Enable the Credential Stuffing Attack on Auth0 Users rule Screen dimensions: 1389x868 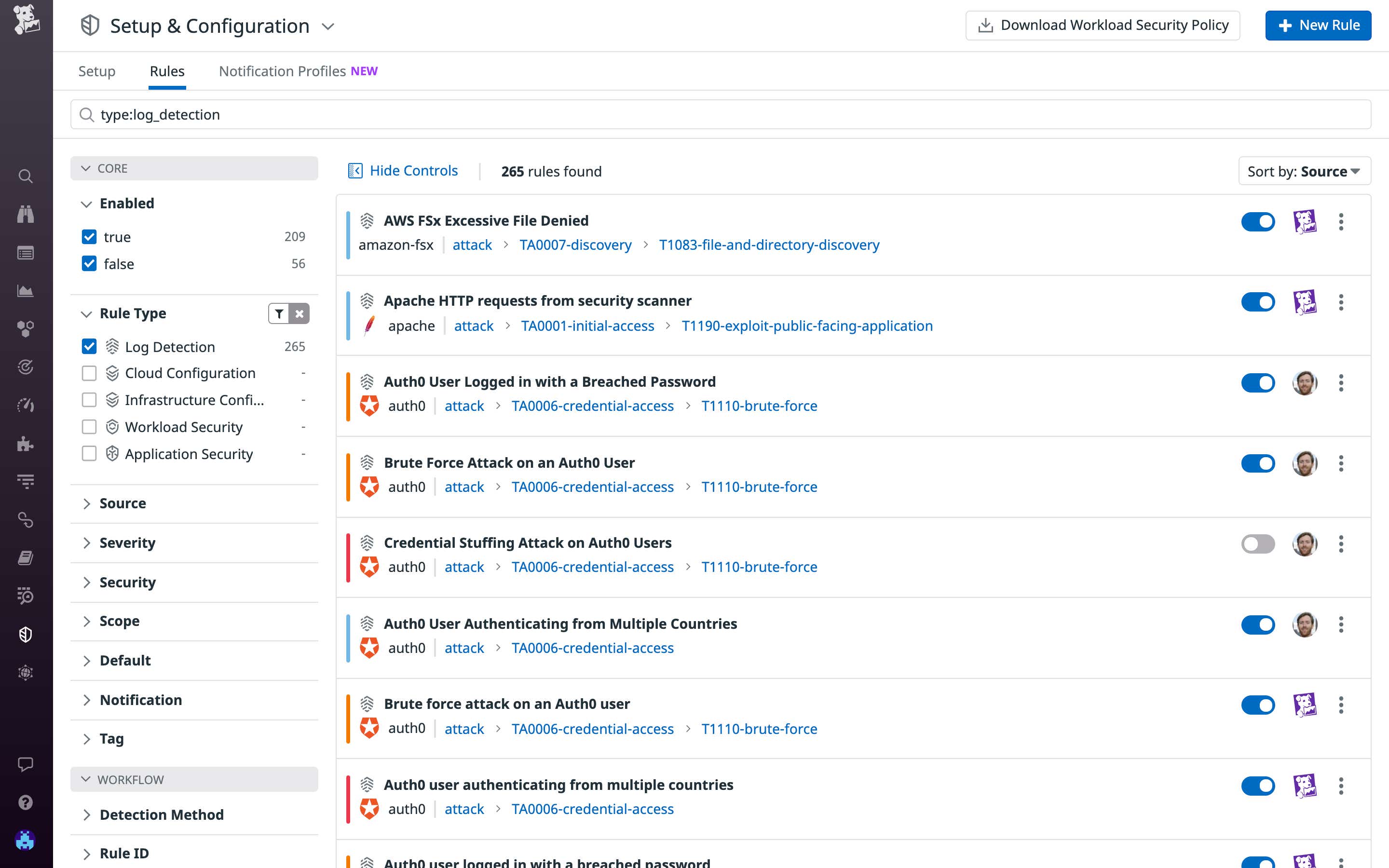click(x=1258, y=543)
